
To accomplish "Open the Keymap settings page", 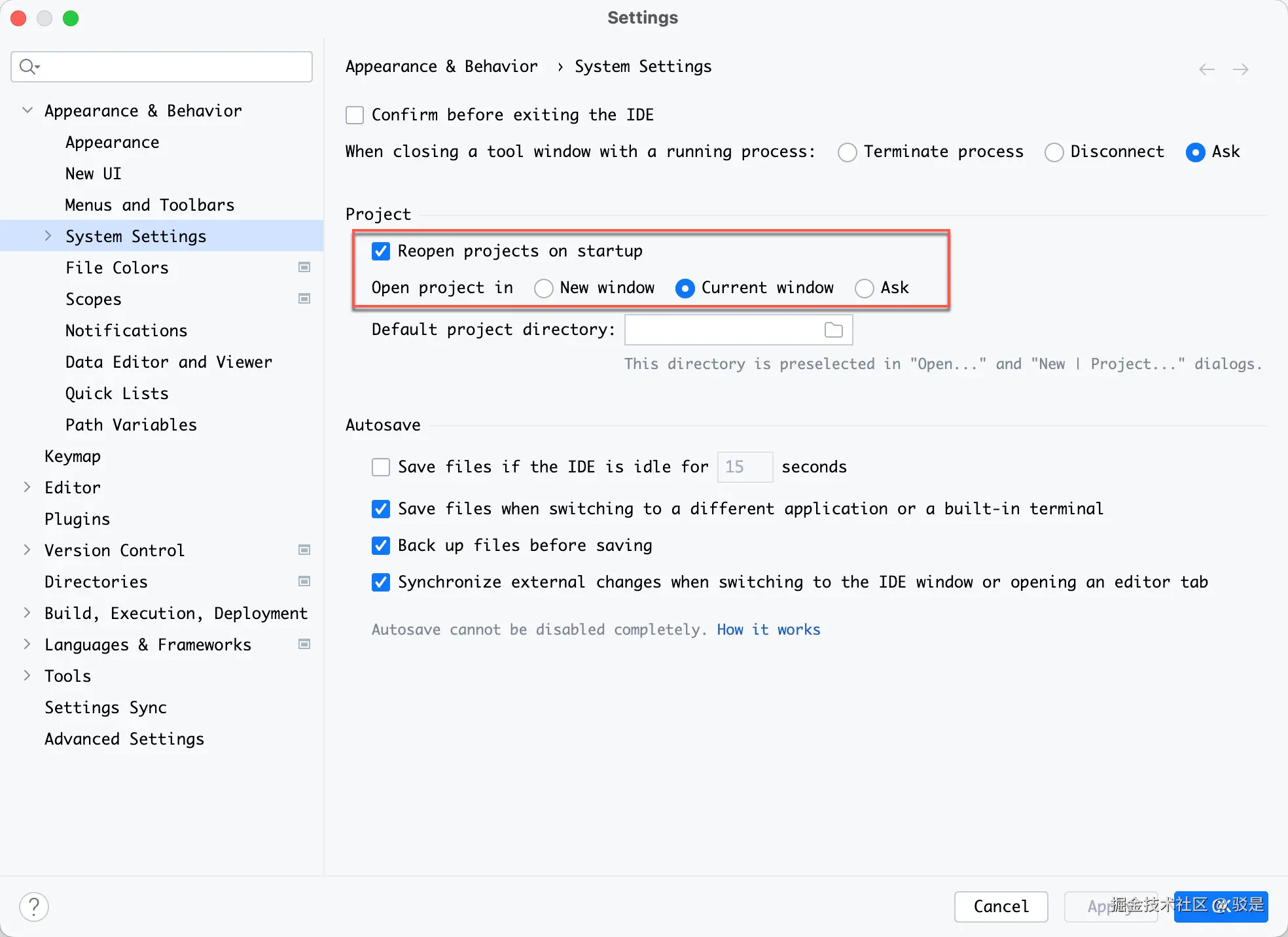I will (x=73, y=455).
